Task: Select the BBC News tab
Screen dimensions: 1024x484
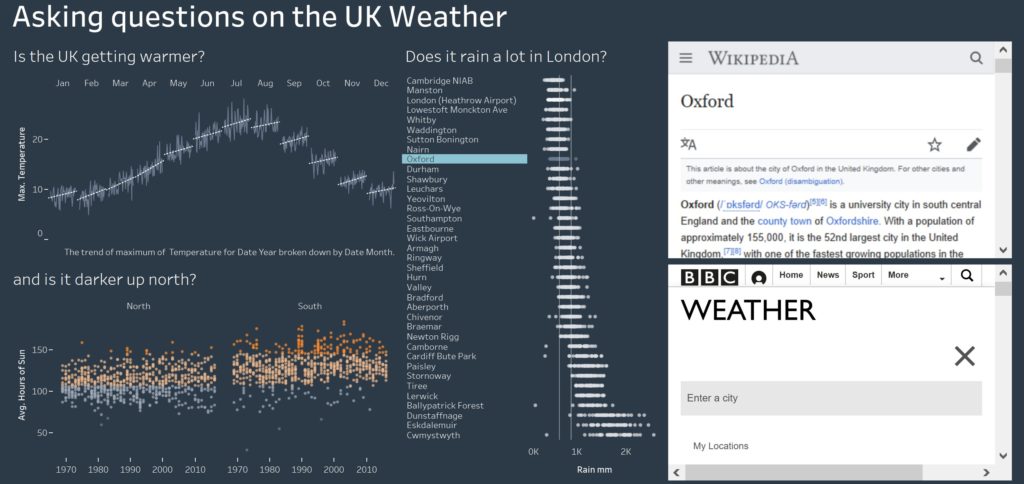Action: click(827, 275)
